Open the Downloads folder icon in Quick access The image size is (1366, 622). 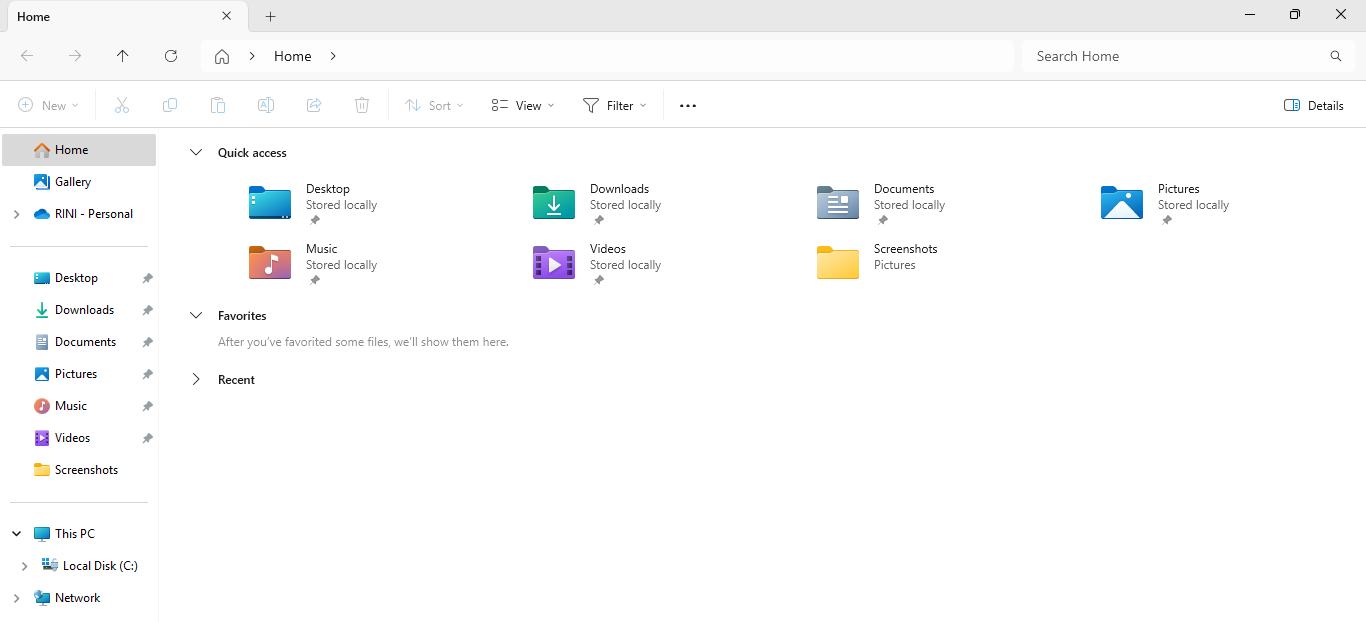554,203
